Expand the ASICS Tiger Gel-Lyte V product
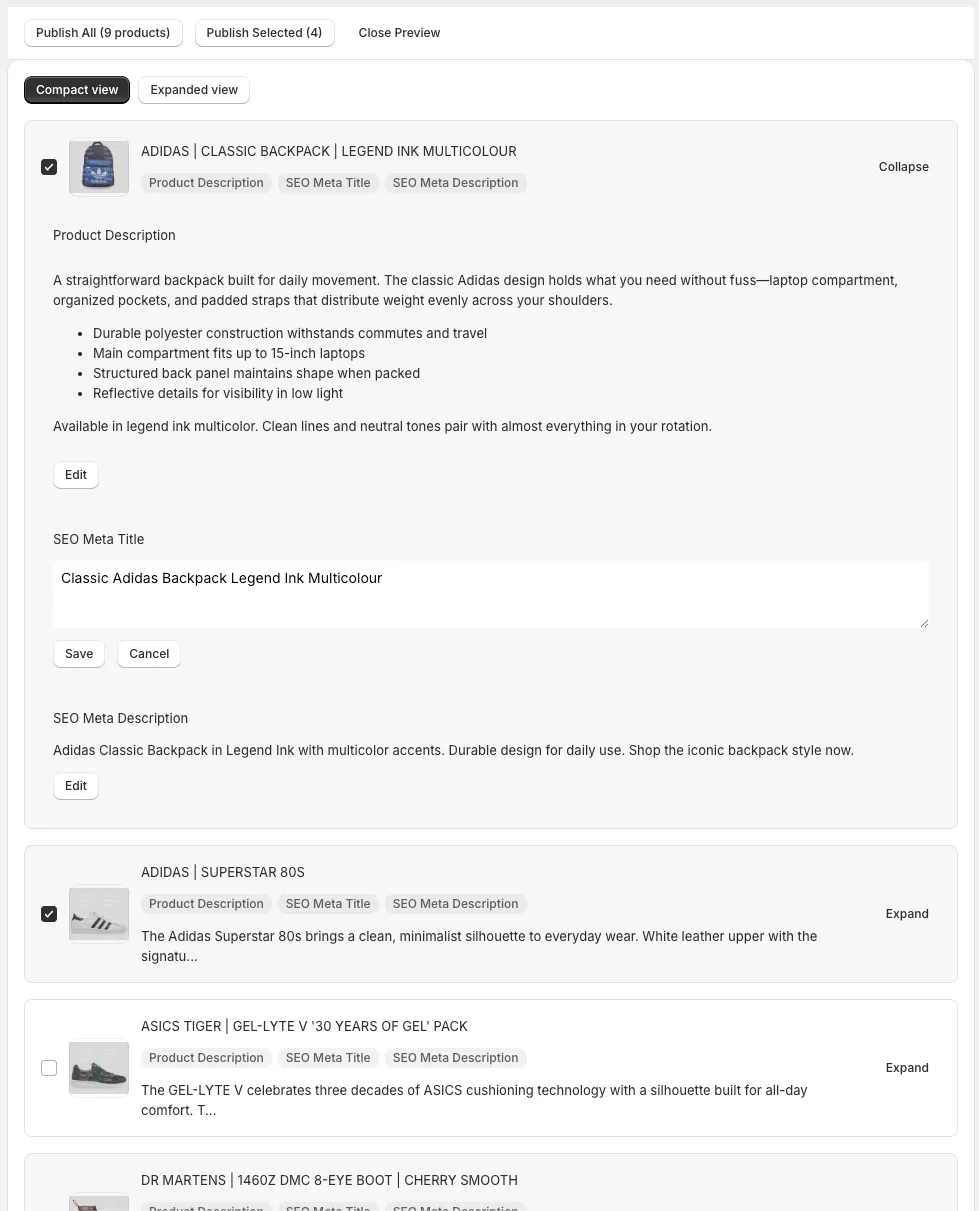 (x=907, y=1068)
